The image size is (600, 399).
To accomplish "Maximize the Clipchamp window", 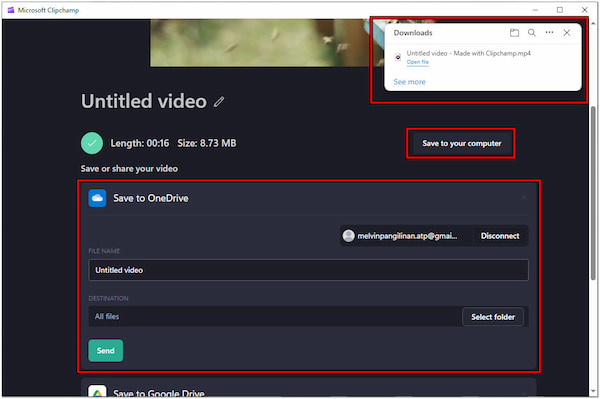I will 560,10.
